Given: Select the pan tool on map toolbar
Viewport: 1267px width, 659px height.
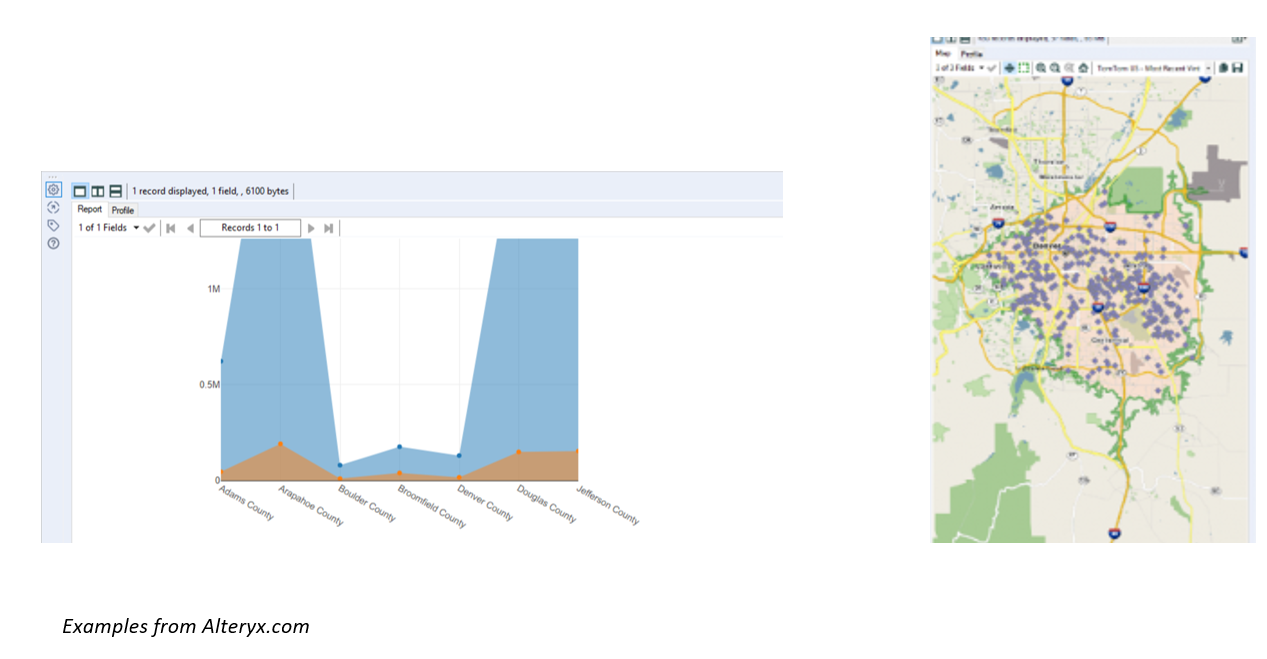Looking at the screenshot, I should [x=1010, y=68].
